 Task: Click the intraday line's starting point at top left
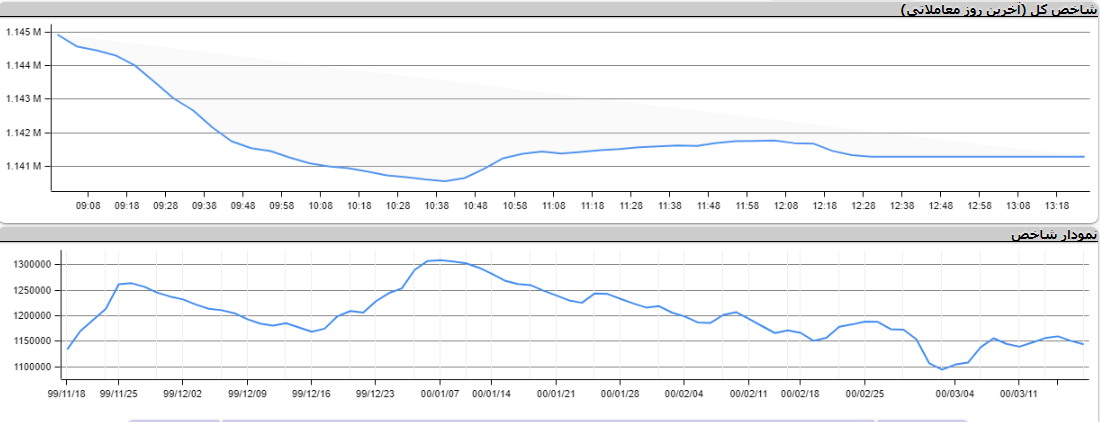click(x=58, y=35)
